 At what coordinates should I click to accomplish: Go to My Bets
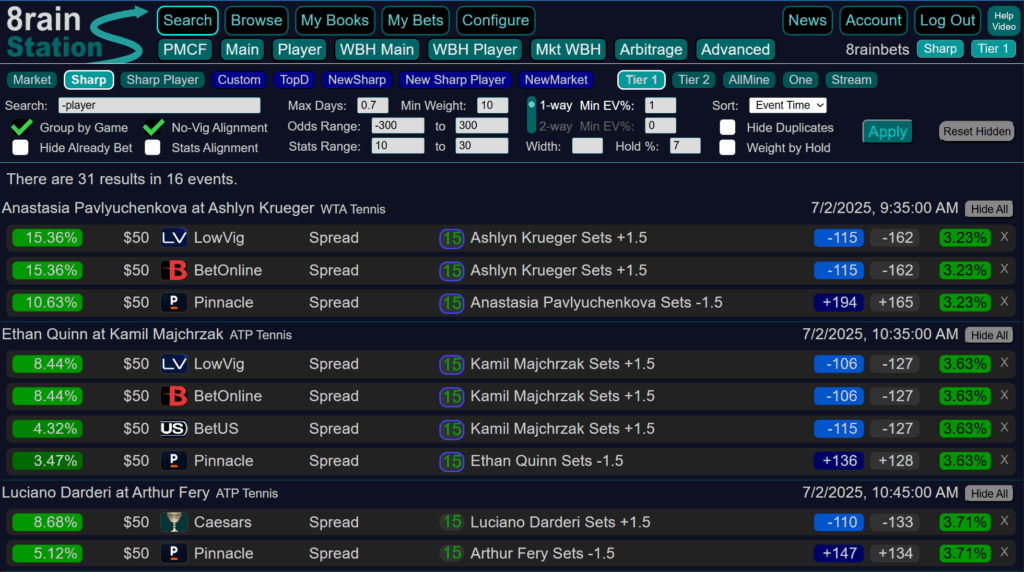(x=415, y=20)
